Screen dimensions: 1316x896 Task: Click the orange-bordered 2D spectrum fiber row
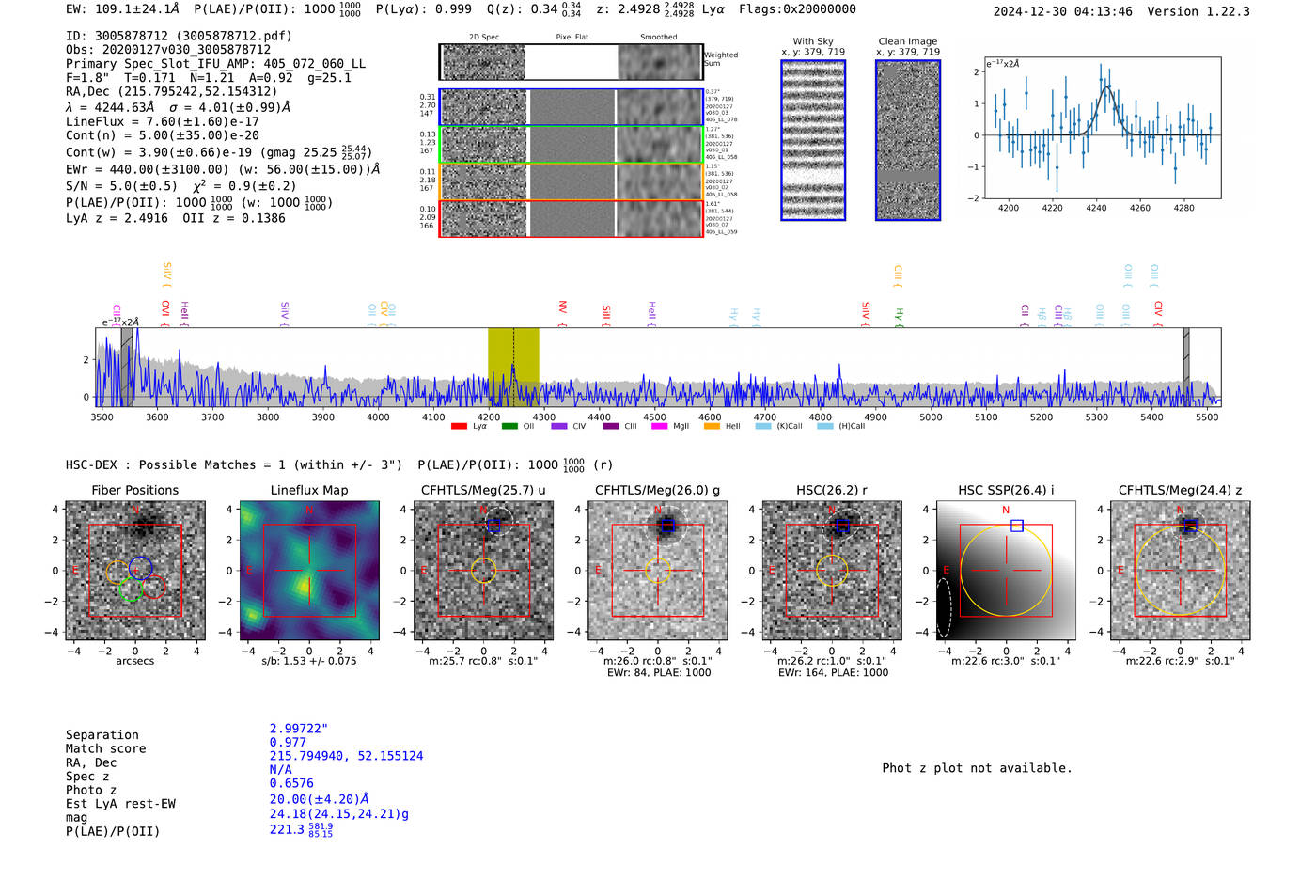pyautogui.click(x=571, y=181)
